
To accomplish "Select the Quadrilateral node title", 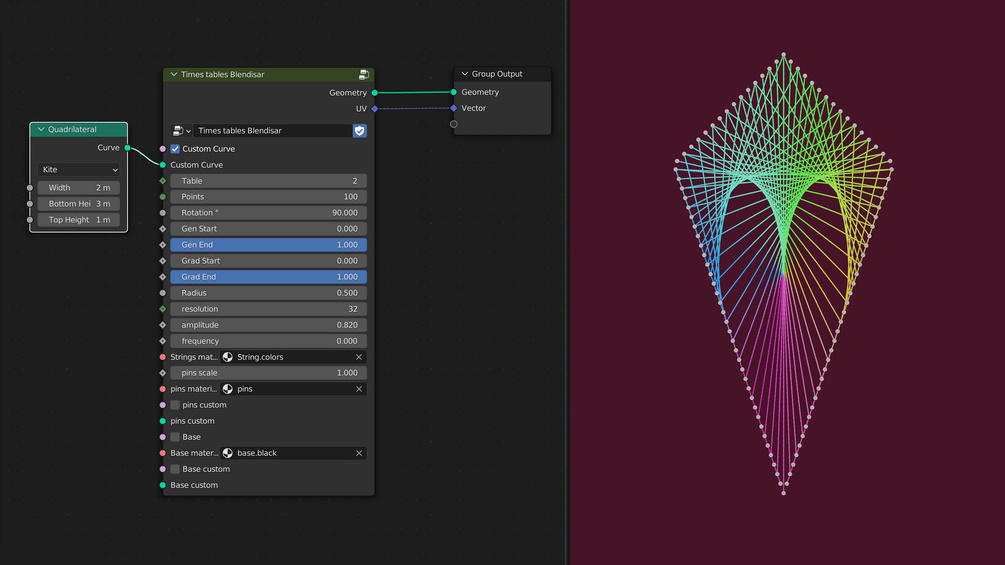I will click(72, 129).
